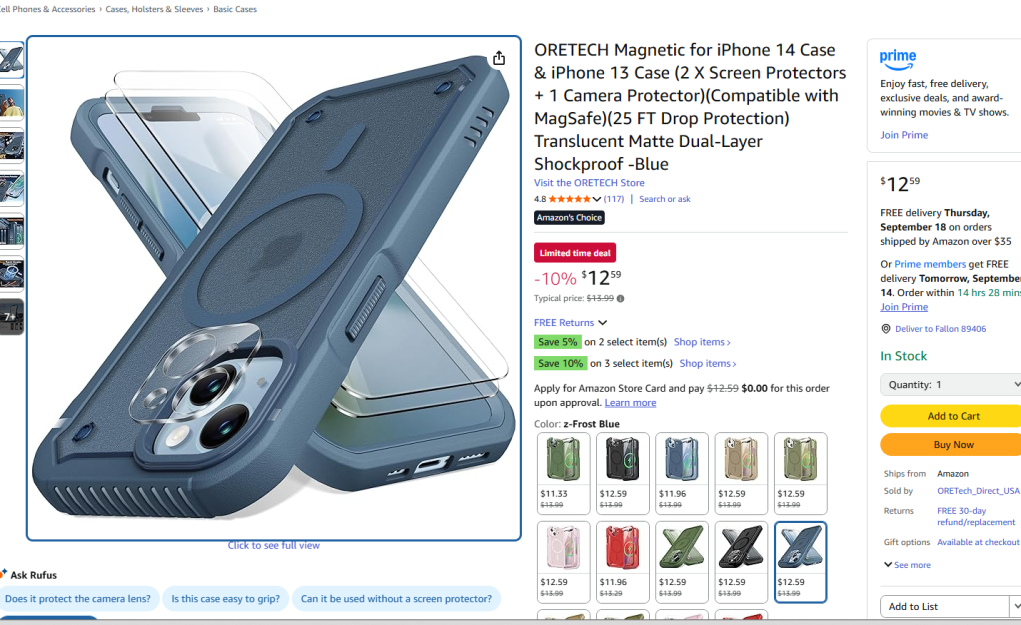Choose the pink case color option

563,561
